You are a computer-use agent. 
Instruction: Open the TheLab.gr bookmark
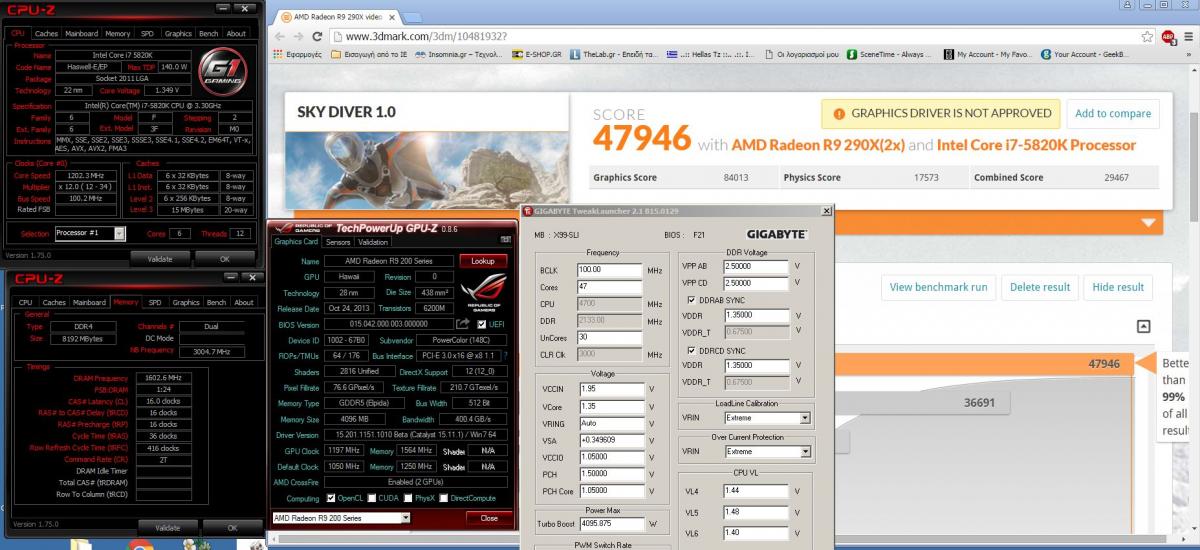coord(614,55)
